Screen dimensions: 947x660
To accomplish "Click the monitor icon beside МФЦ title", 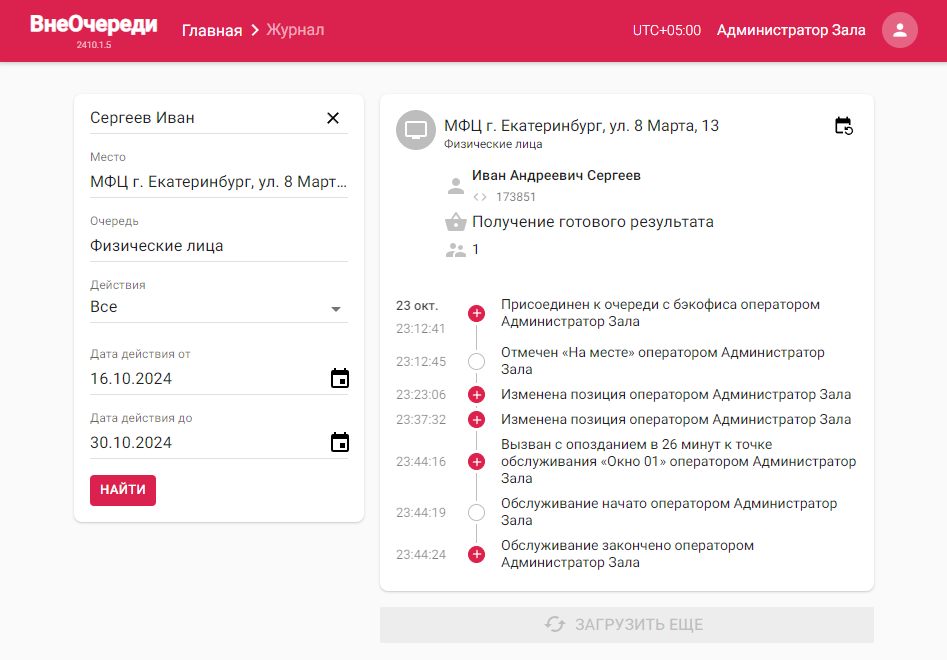I will [416, 130].
